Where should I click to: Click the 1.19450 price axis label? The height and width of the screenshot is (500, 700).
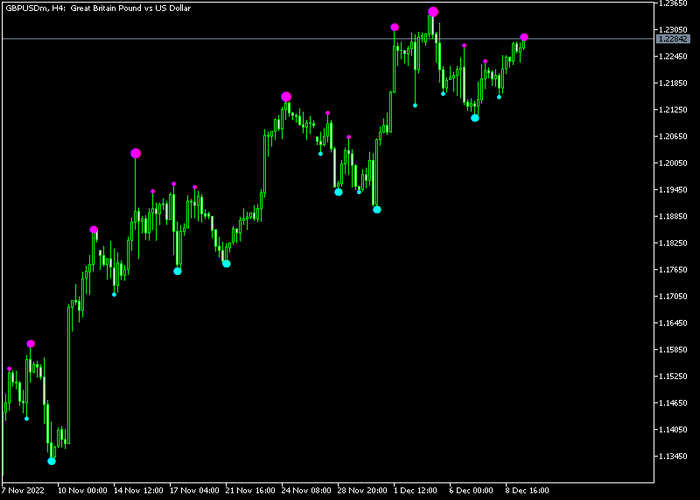(x=674, y=190)
